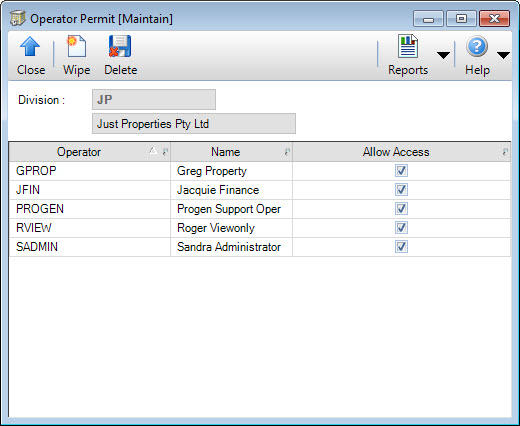Click the pin icon in Name column header
Viewport: 520px width, 426px height.
click(287, 152)
